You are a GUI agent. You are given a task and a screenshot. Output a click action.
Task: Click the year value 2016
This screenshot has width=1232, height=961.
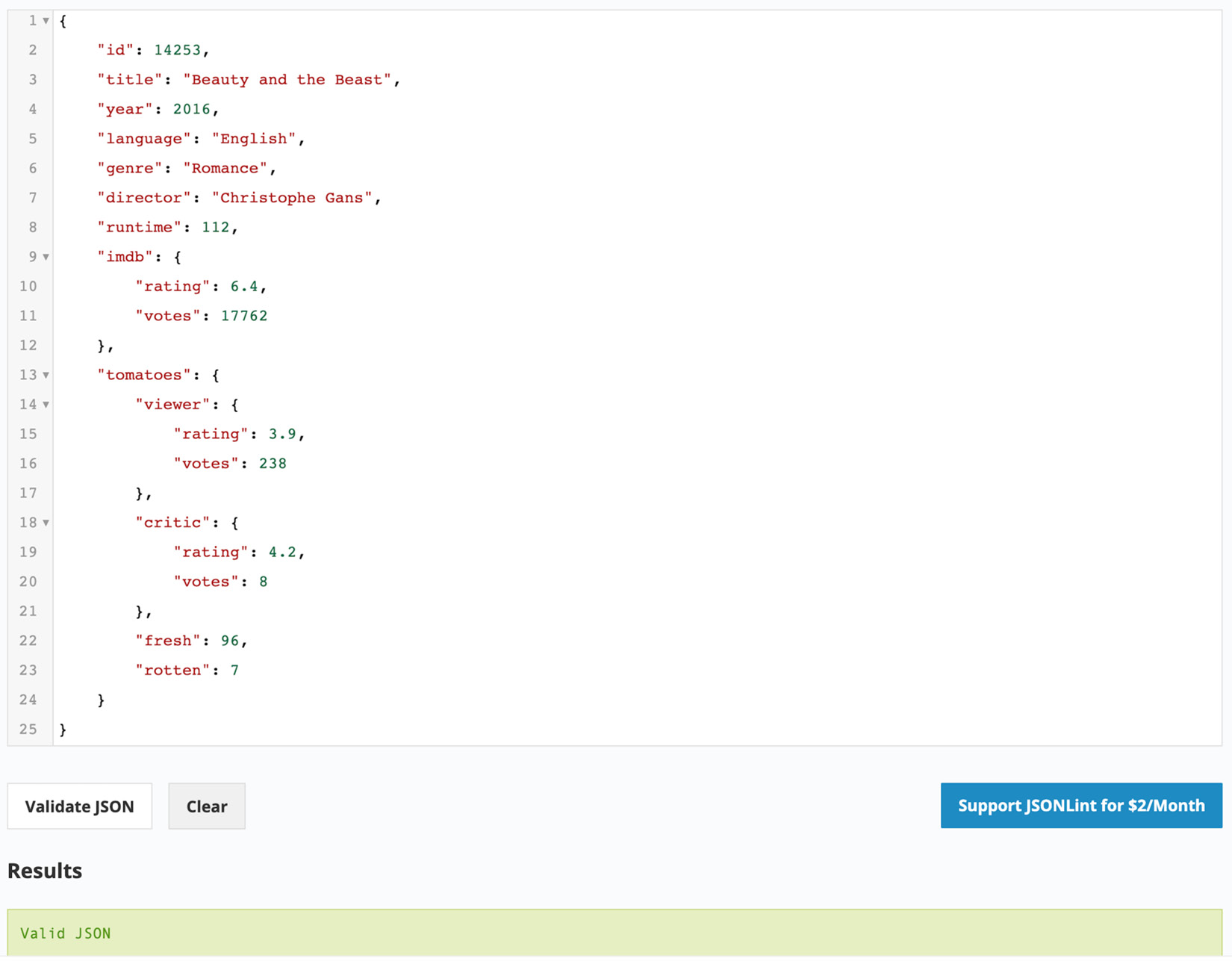click(x=191, y=109)
